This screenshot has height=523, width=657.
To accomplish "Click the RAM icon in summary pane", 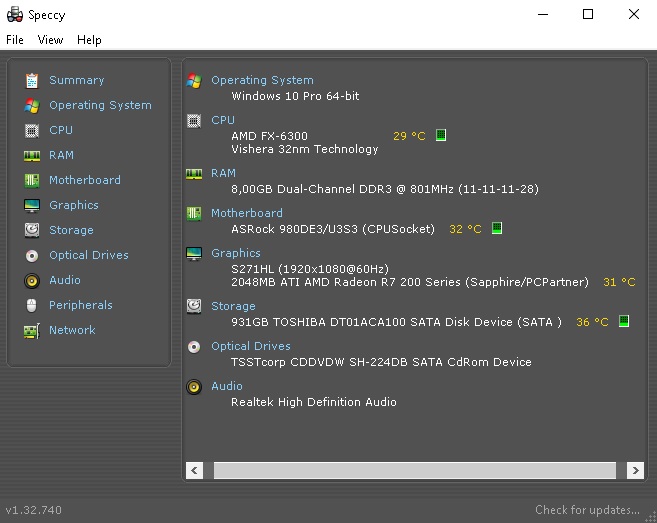I will click(x=194, y=174).
